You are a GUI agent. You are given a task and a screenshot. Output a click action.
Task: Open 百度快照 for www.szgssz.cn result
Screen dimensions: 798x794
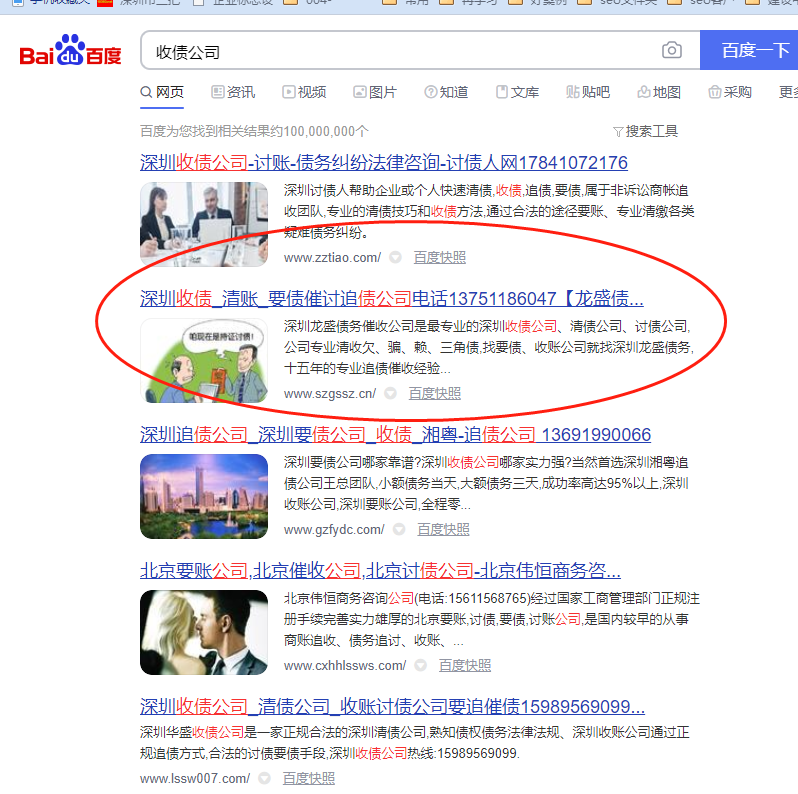[435, 393]
